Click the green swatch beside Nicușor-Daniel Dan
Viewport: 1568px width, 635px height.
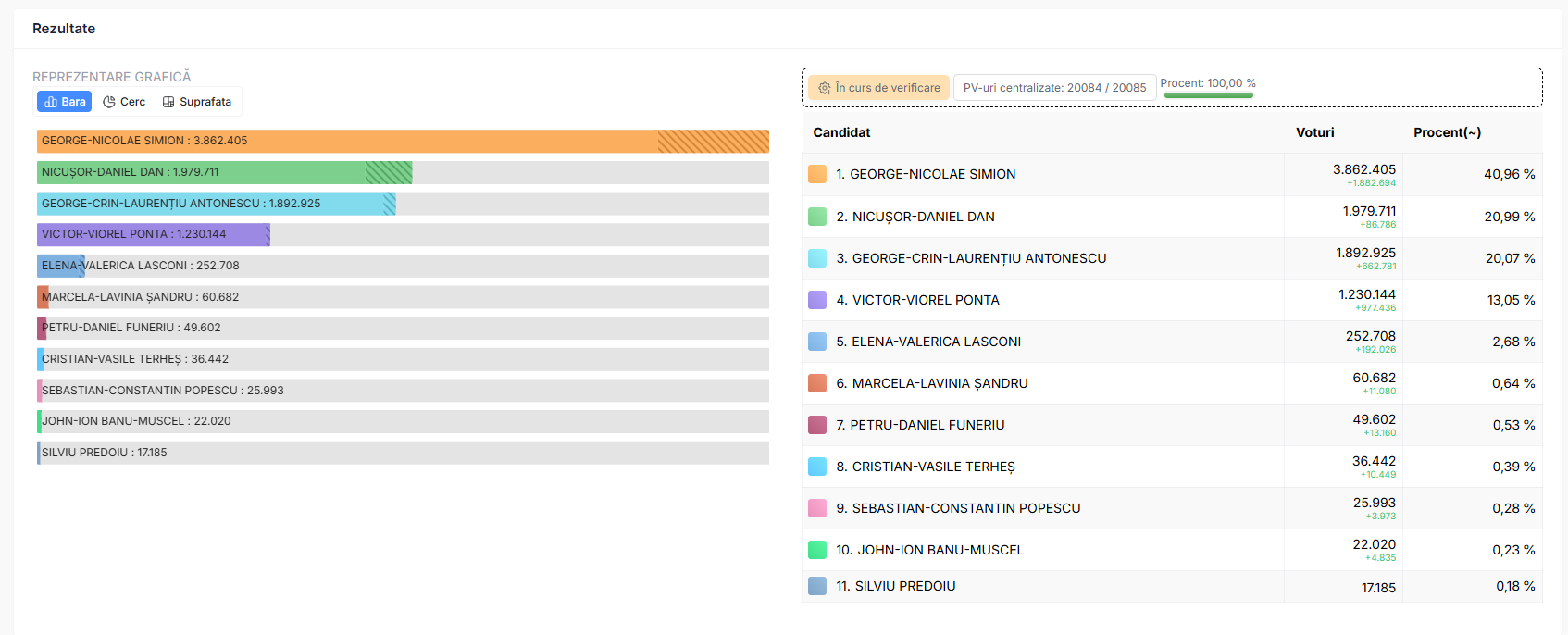click(816, 217)
